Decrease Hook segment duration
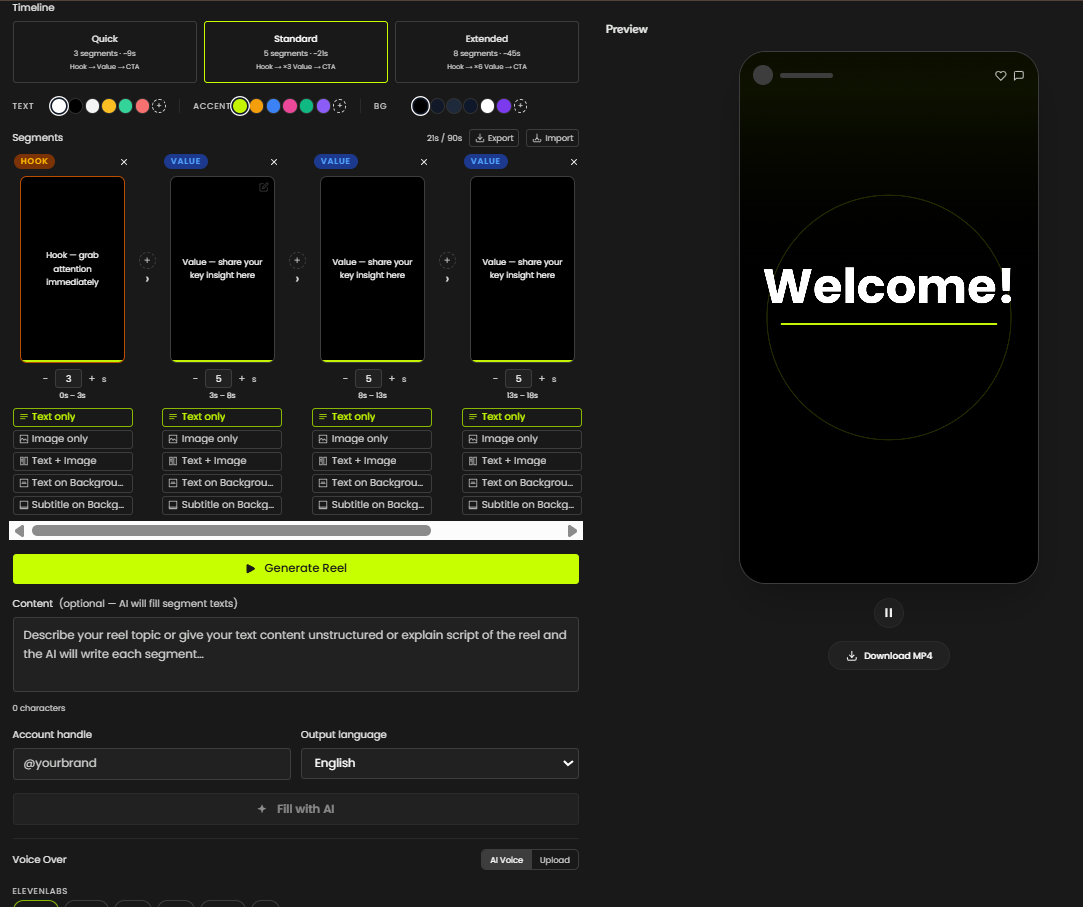The width and height of the screenshot is (1083, 907). pos(46,379)
